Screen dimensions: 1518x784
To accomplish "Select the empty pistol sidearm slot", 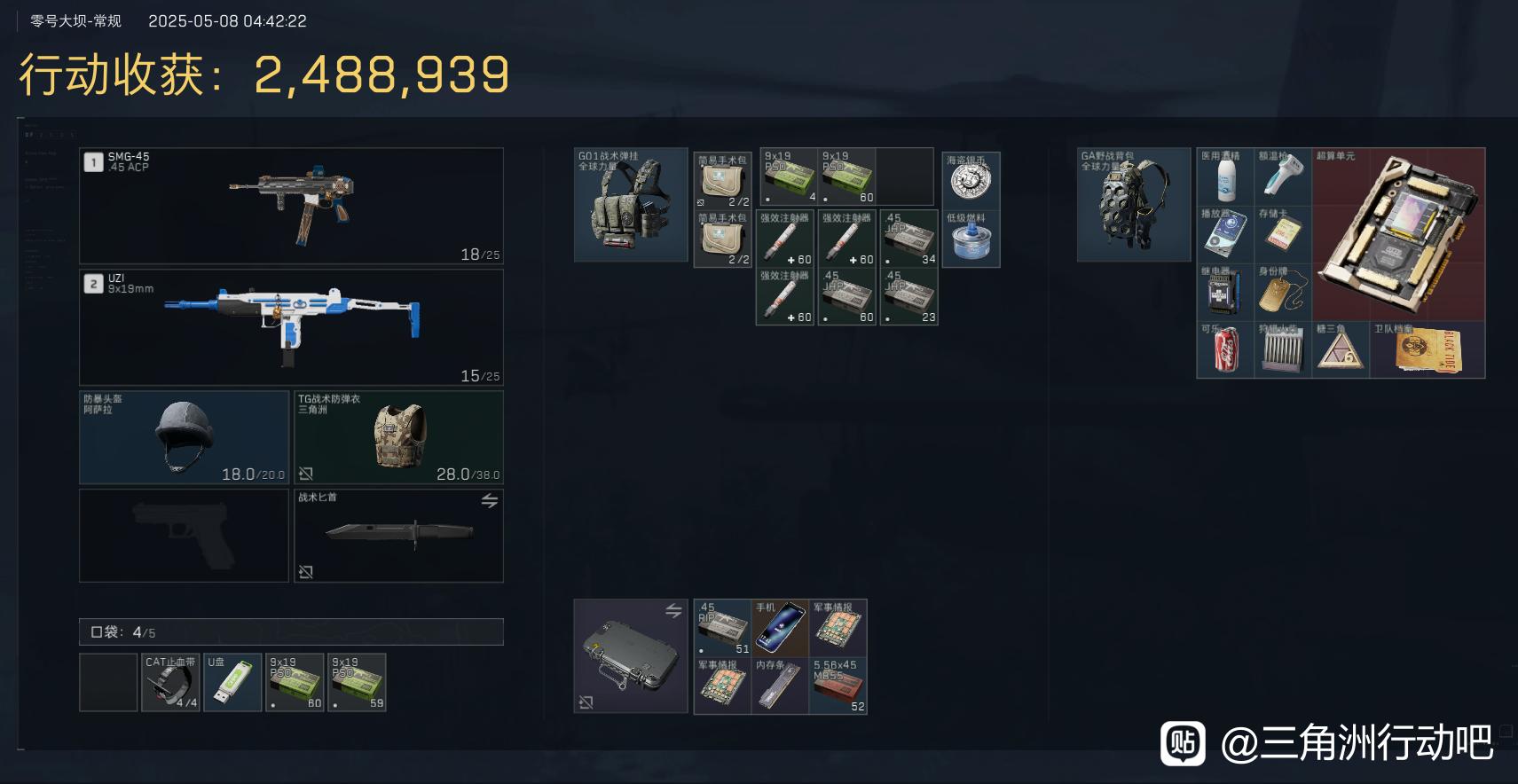I will click(x=185, y=536).
